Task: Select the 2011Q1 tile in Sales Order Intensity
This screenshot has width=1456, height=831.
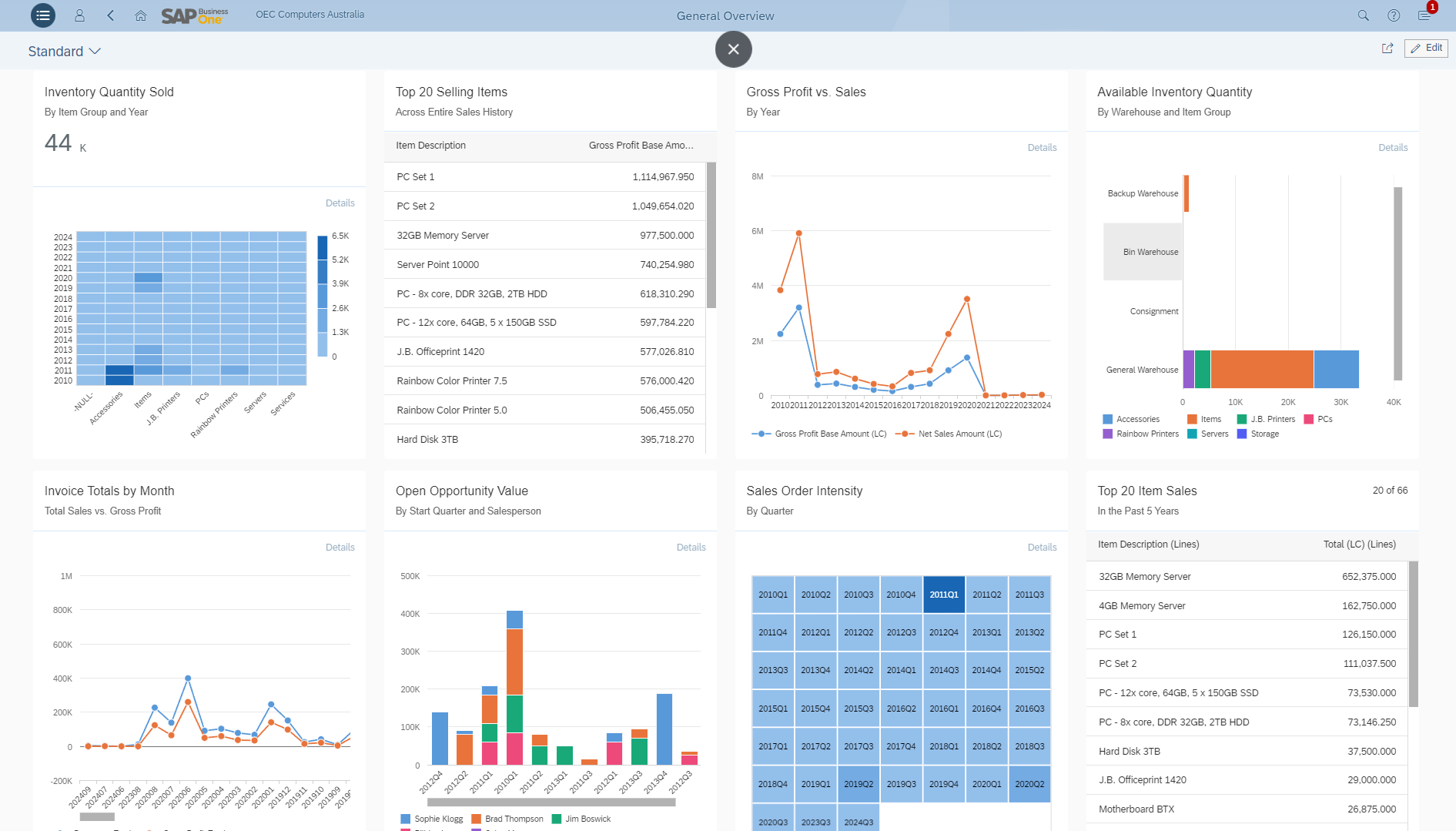Action: point(944,595)
